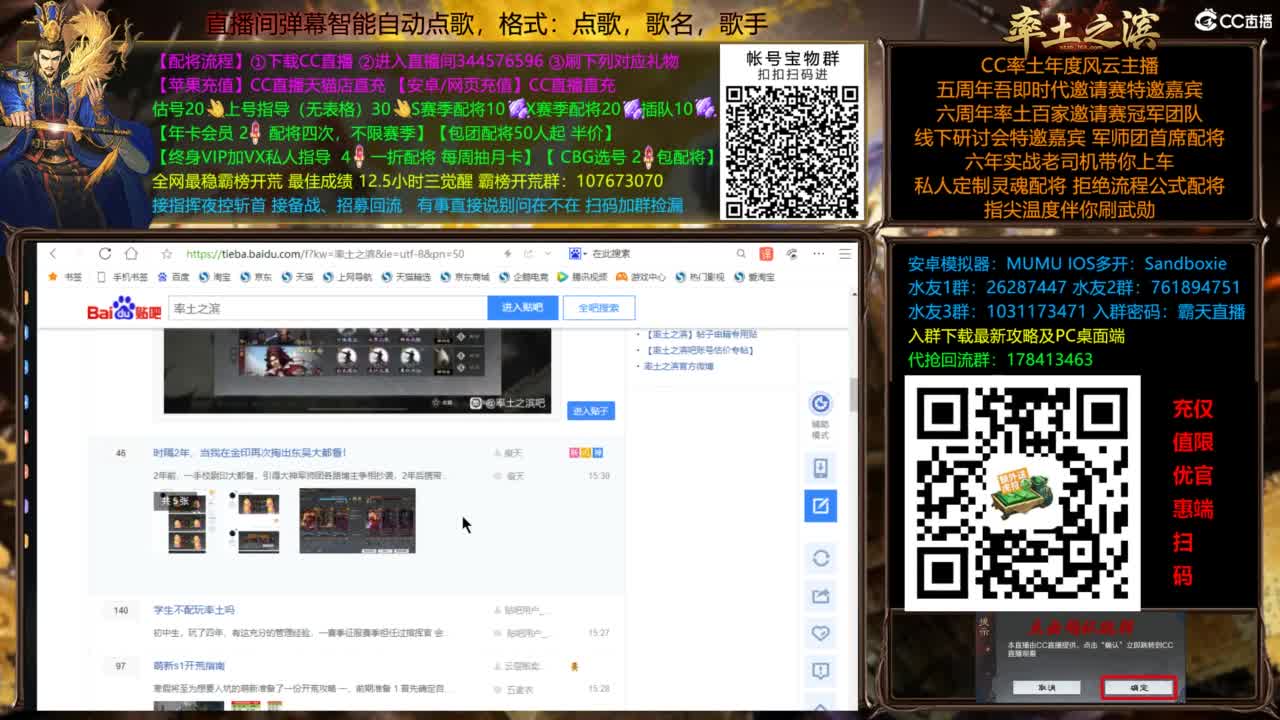Click the sidebar feedback exclamation icon
The height and width of the screenshot is (720, 1280).
(820, 670)
